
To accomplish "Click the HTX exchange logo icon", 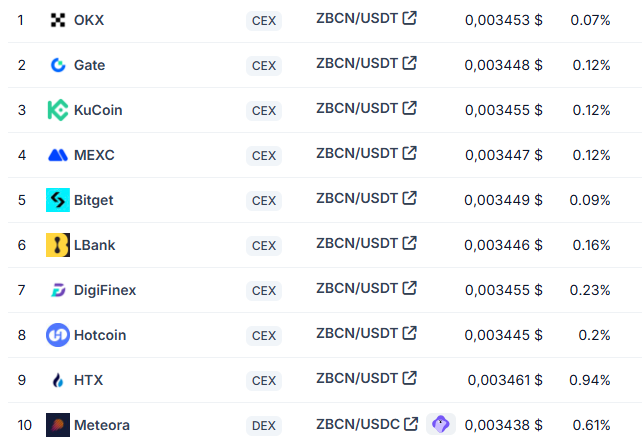I will (58, 380).
